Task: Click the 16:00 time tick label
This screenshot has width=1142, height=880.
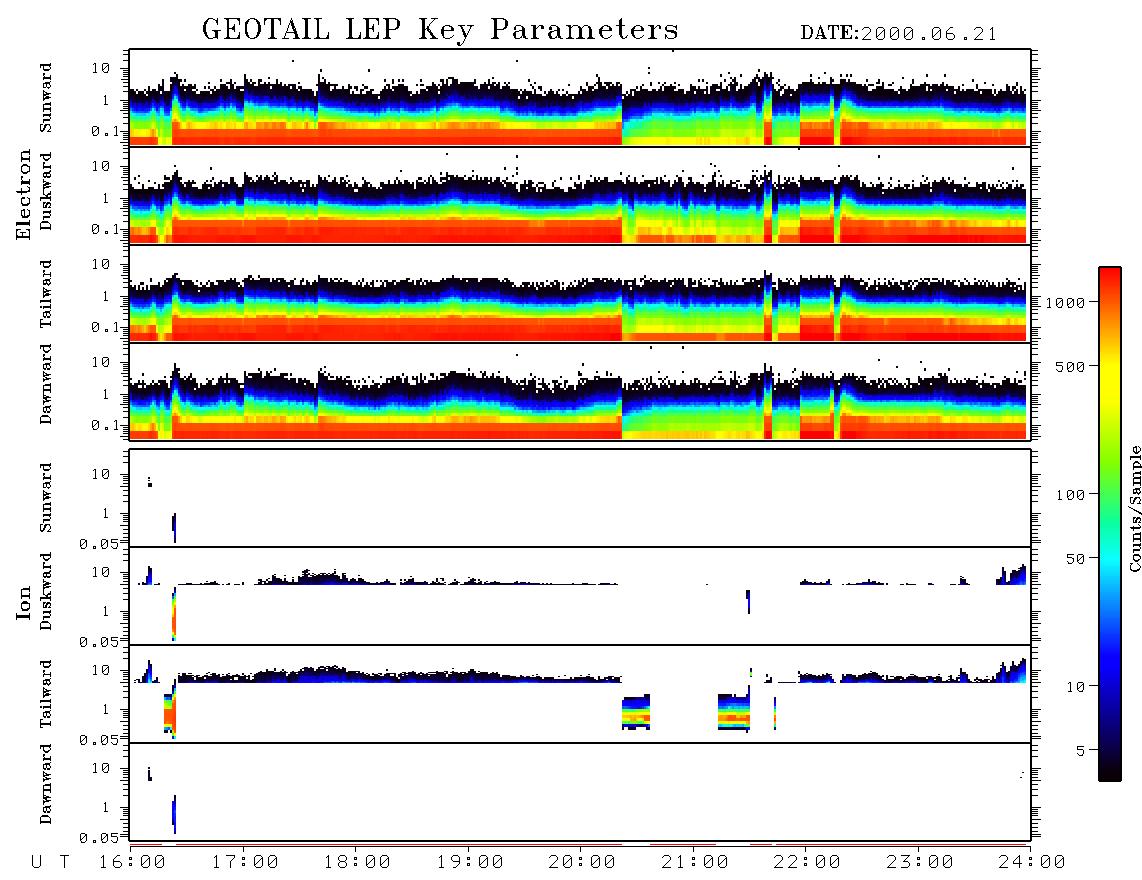Action: pos(133,863)
